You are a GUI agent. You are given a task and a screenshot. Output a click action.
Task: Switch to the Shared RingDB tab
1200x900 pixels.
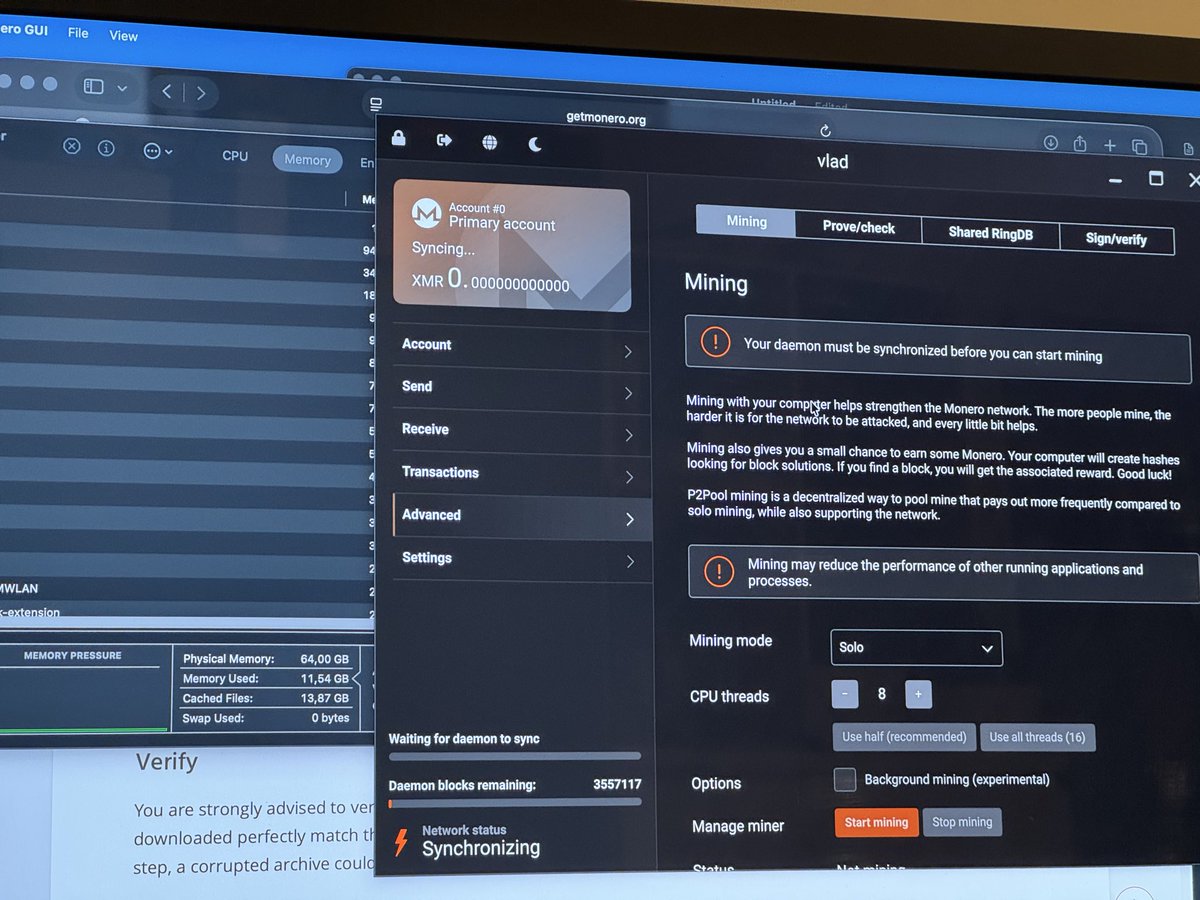[990, 233]
